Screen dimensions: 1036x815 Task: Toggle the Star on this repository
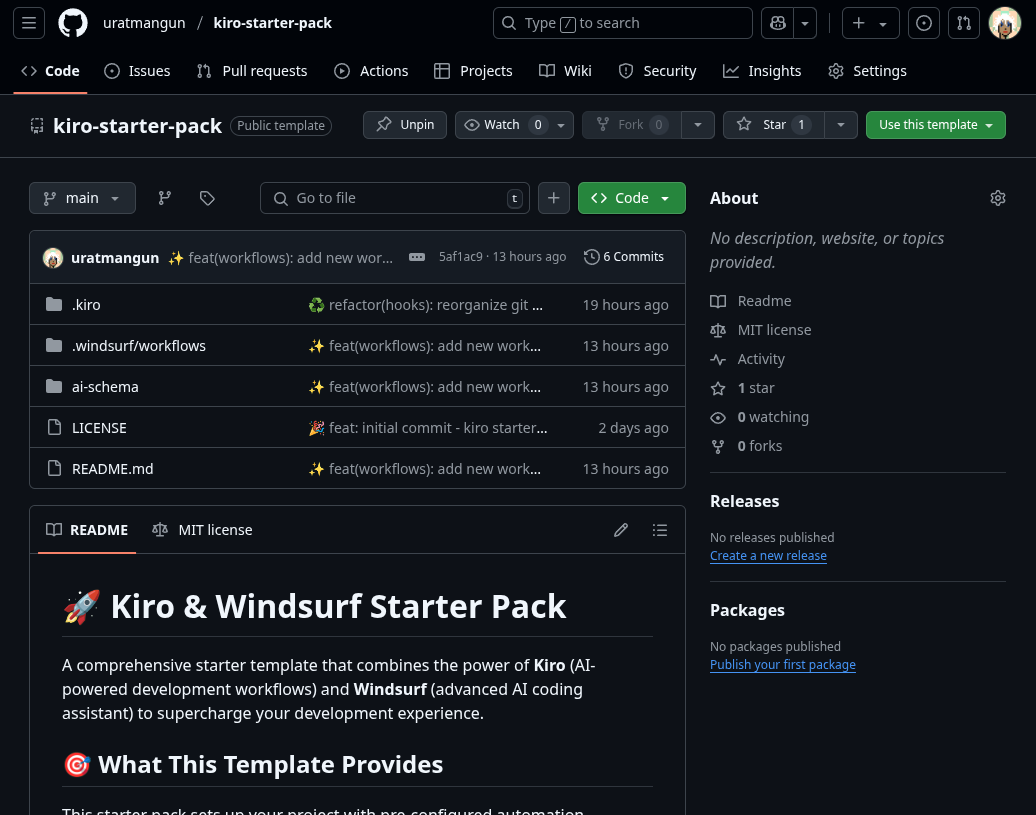pyautogui.click(x=776, y=124)
